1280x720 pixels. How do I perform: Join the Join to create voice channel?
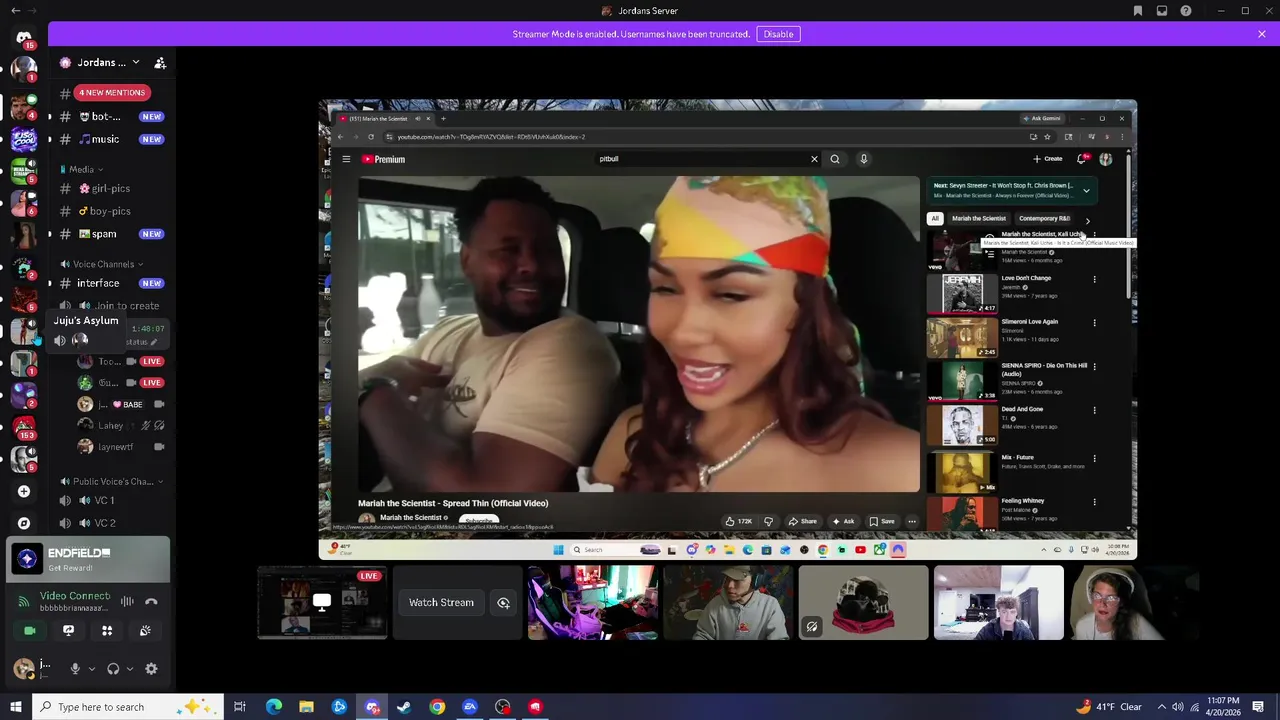coord(111,306)
